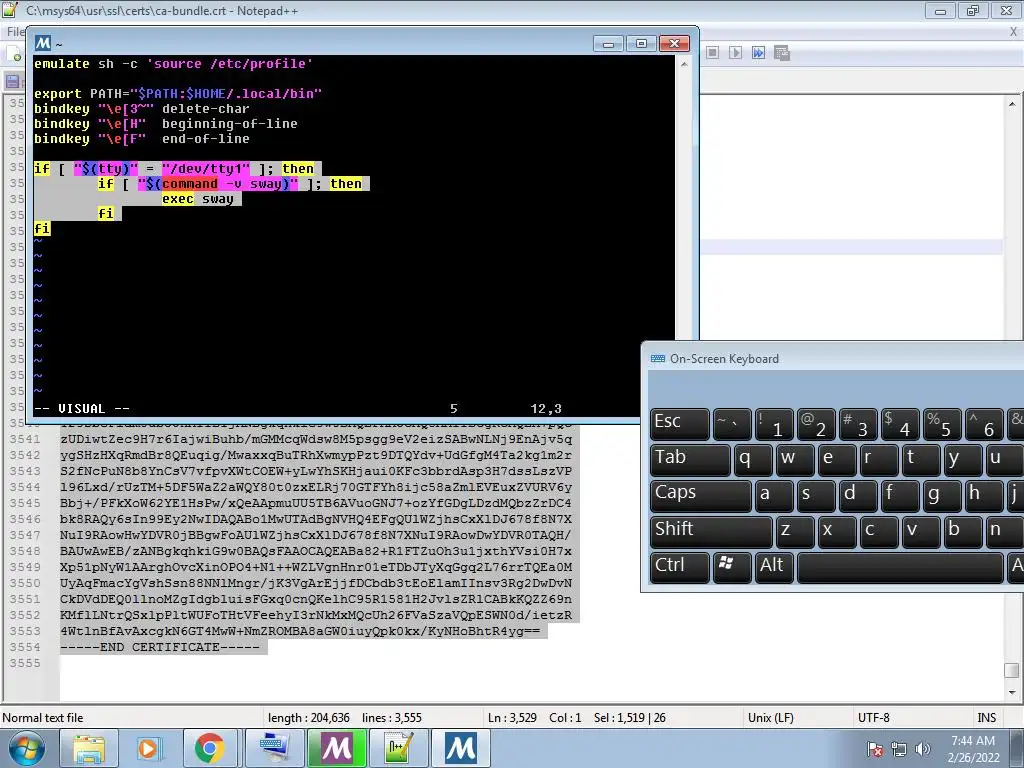Image resolution: width=1024 pixels, height=768 pixels.
Task: Click the Tab key on On-Screen Keyboard
Action: (x=690, y=459)
